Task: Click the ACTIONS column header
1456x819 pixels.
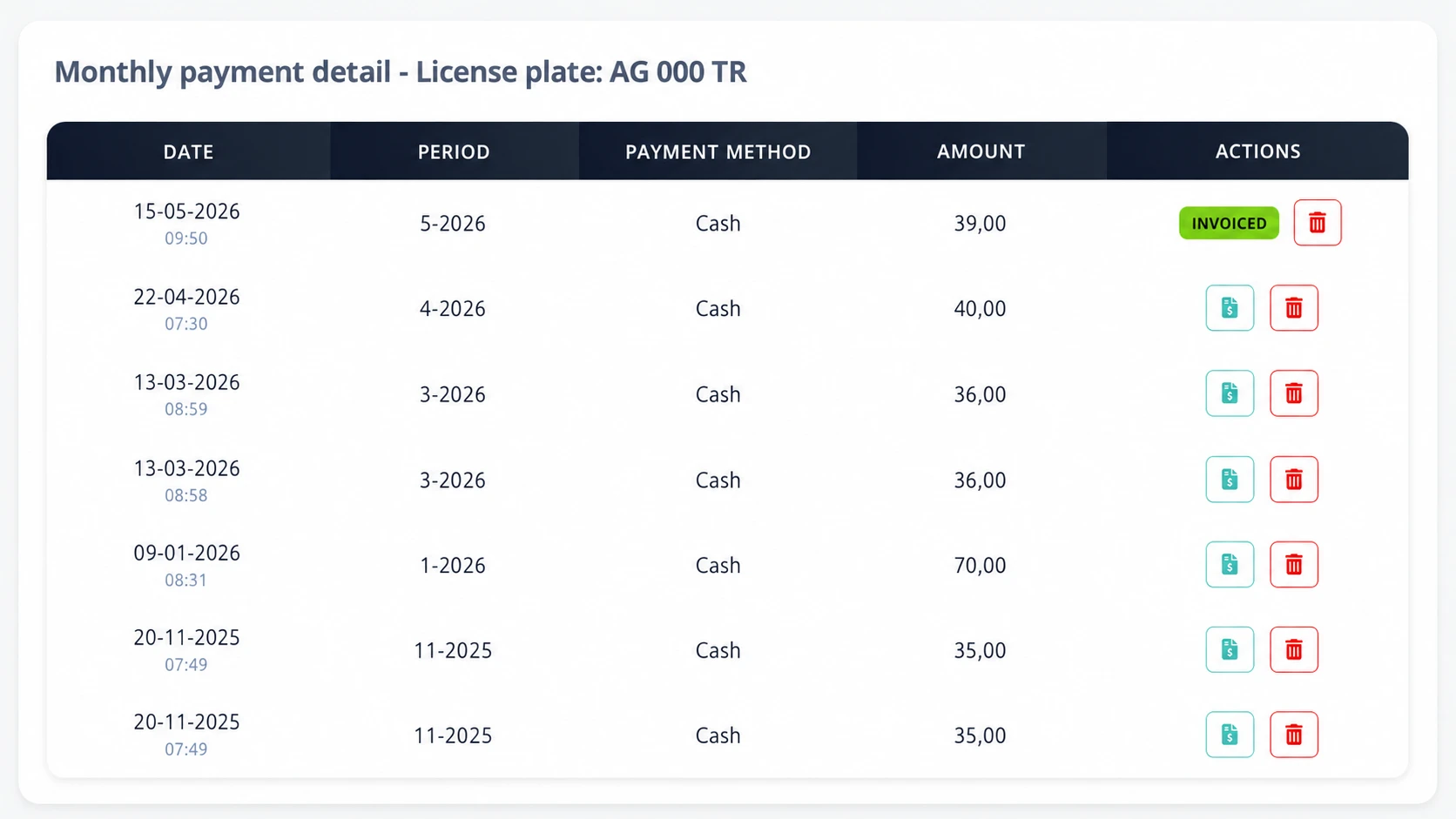Action: tap(1257, 151)
